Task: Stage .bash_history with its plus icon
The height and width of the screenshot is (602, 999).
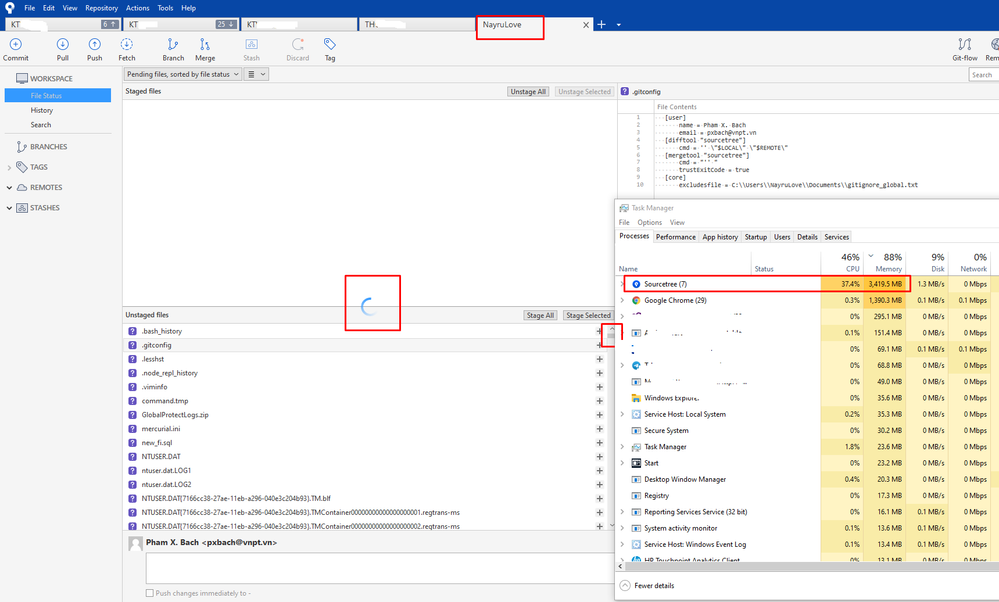Action: (599, 331)
